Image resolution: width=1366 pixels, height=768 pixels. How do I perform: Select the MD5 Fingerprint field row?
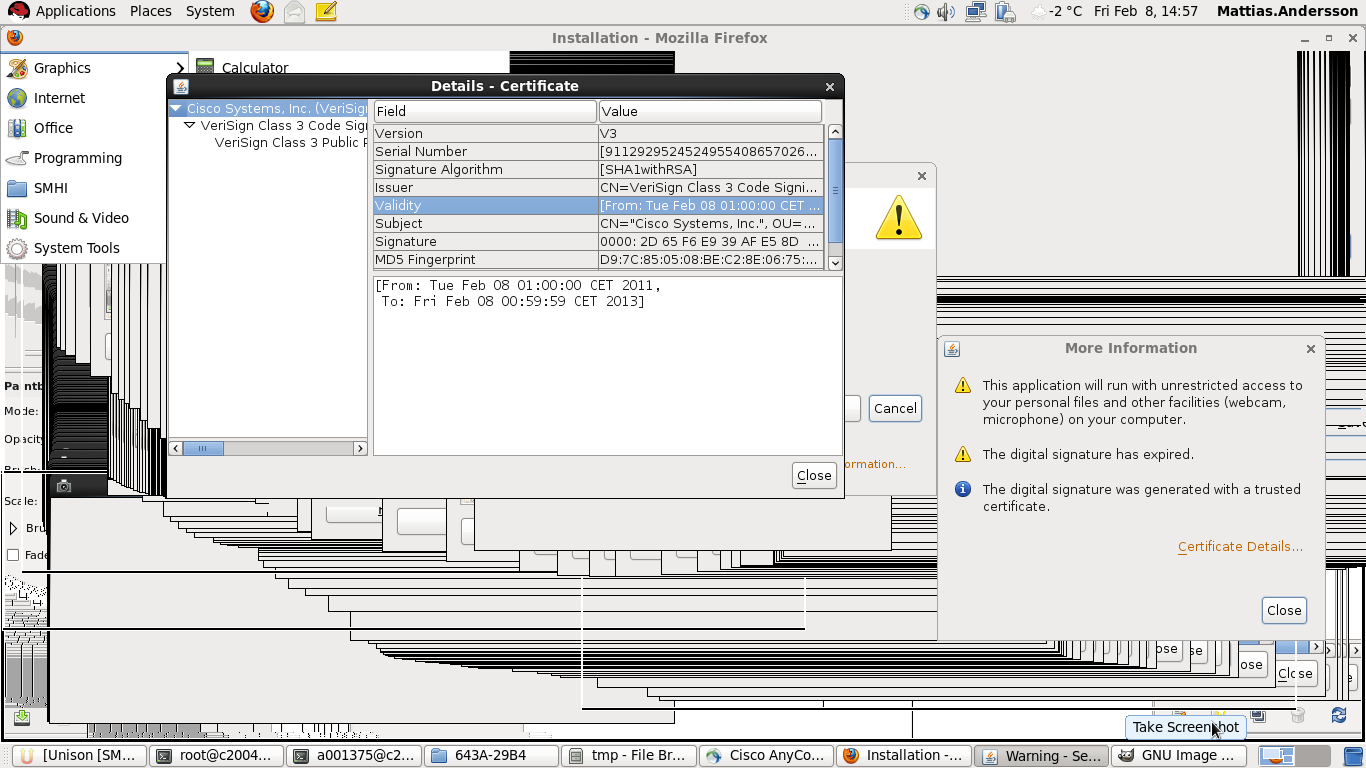[x=598, y=259]
